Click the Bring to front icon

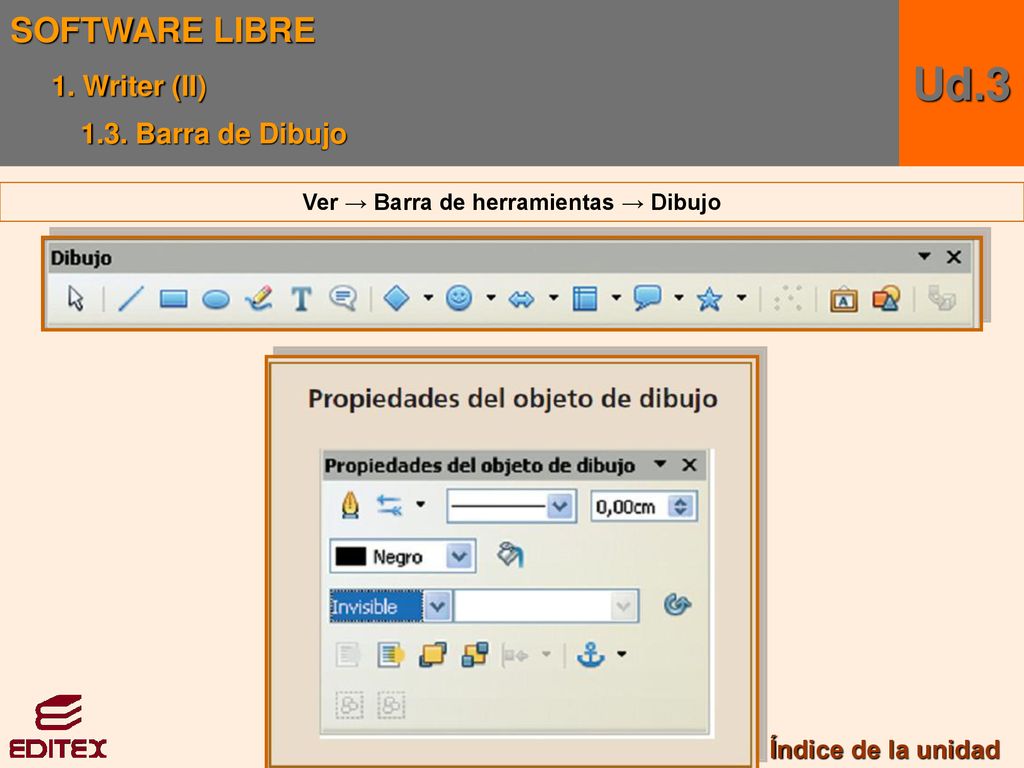(x=432, y=654)
